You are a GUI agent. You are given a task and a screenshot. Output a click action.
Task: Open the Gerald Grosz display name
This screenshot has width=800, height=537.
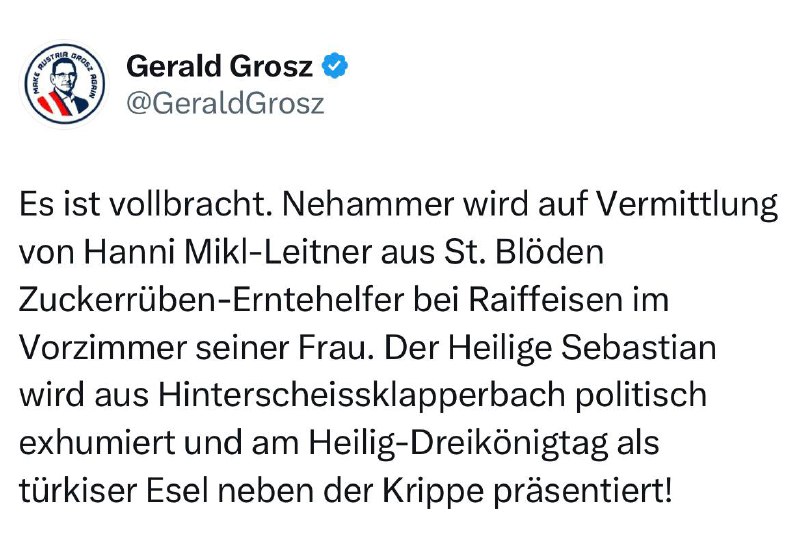[219, 66]
